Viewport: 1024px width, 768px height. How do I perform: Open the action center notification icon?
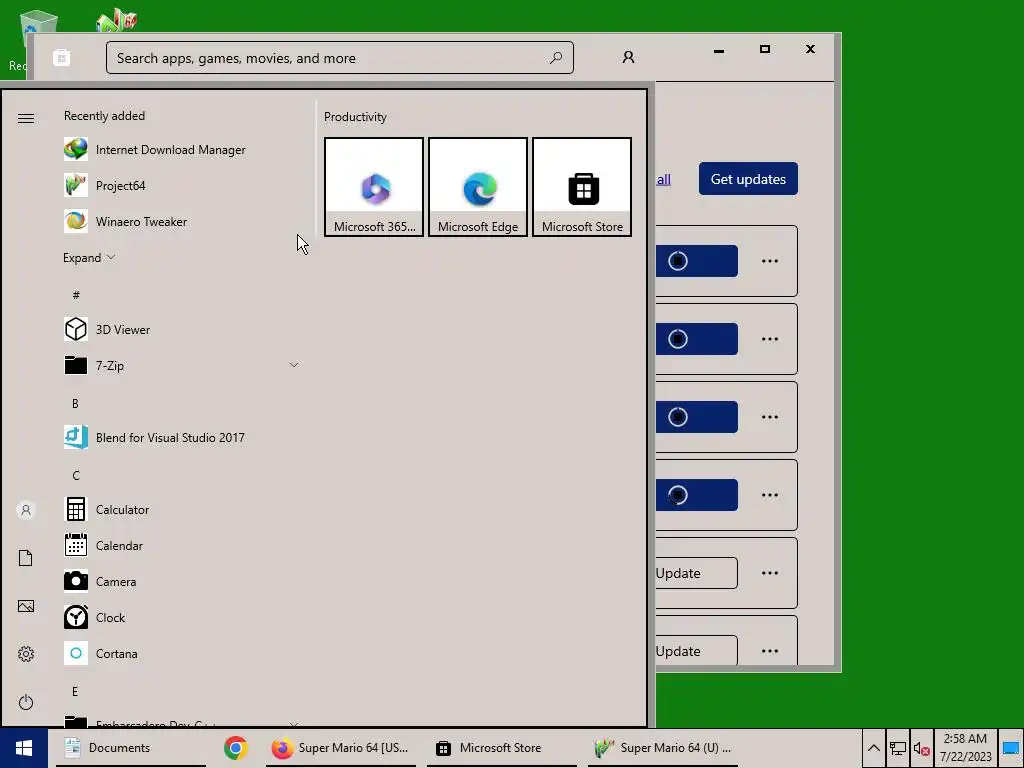[x=1011, y=748]
